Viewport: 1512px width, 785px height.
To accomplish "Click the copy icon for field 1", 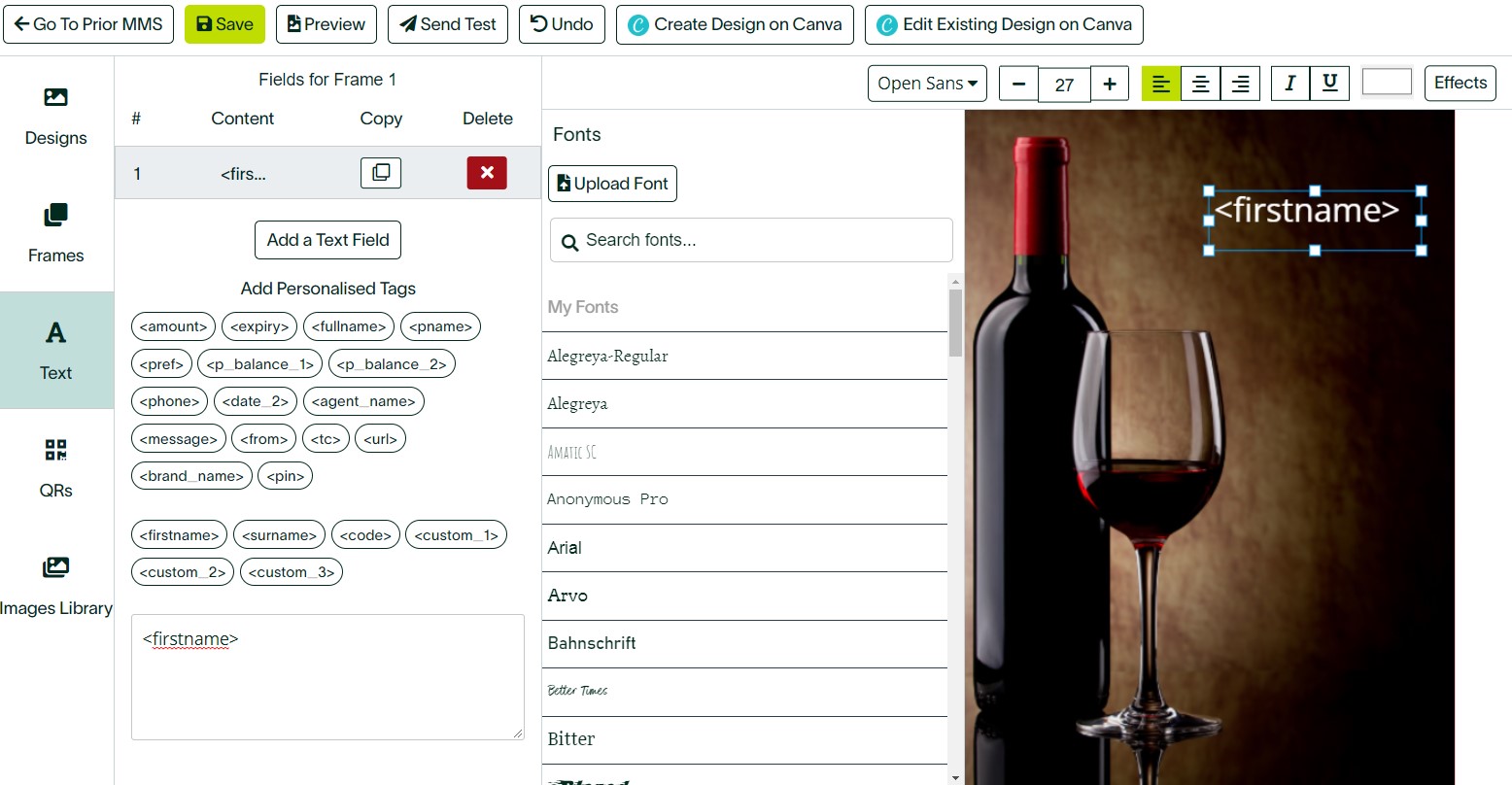I will [x=381, y=173].
